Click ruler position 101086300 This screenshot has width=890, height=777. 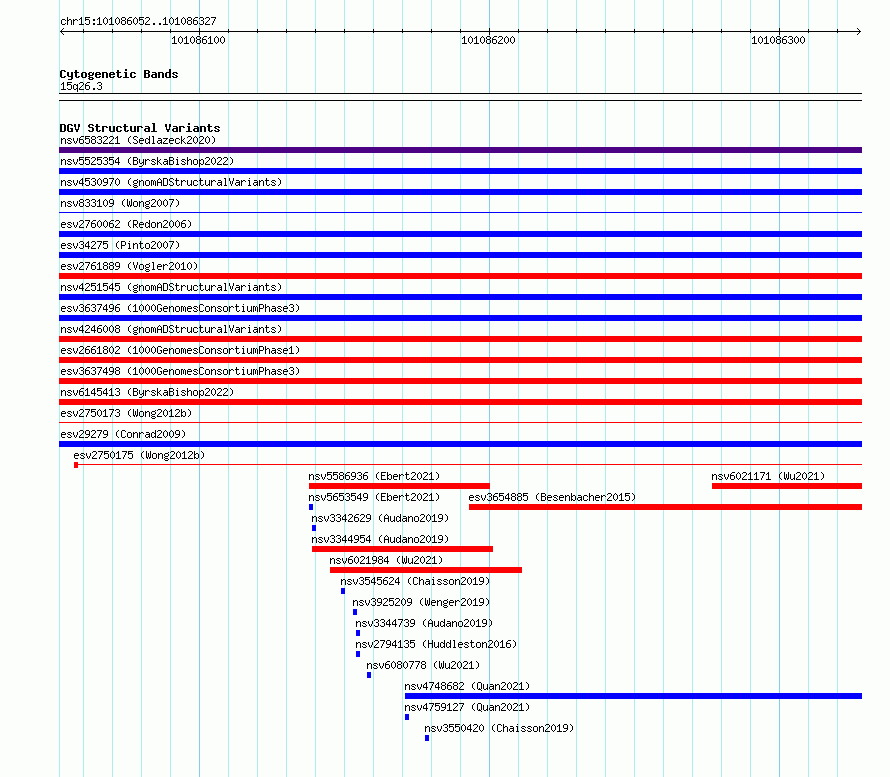pyautogui.click(x=778, y=40)
